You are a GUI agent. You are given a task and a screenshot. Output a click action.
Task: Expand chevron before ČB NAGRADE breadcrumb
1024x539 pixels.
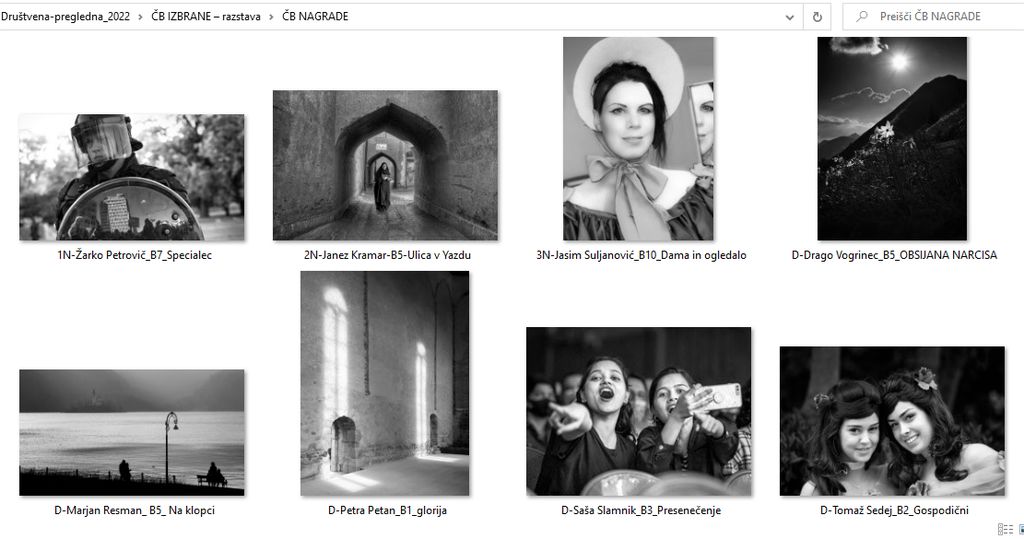271,16
